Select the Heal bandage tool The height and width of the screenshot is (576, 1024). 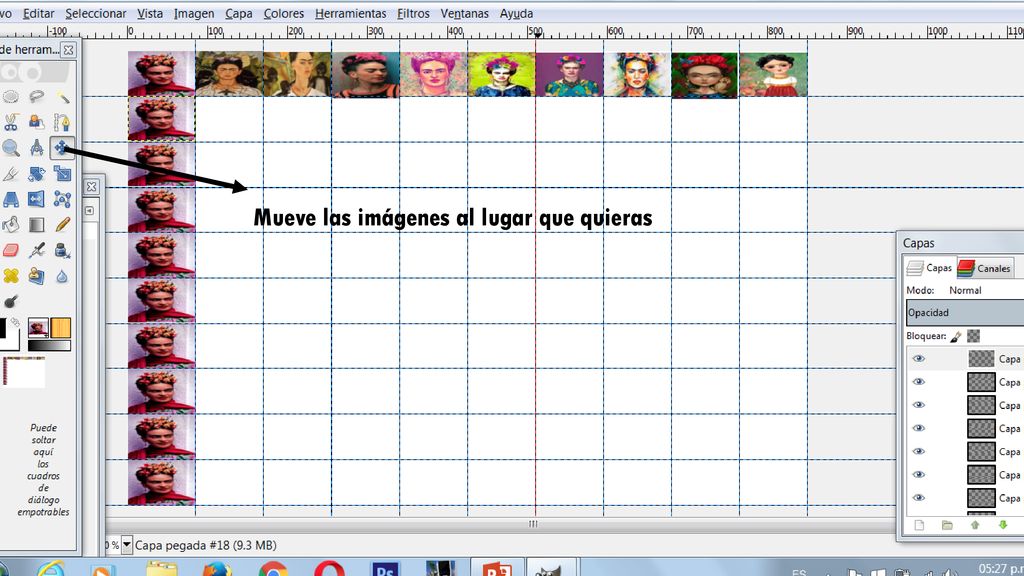11,276
